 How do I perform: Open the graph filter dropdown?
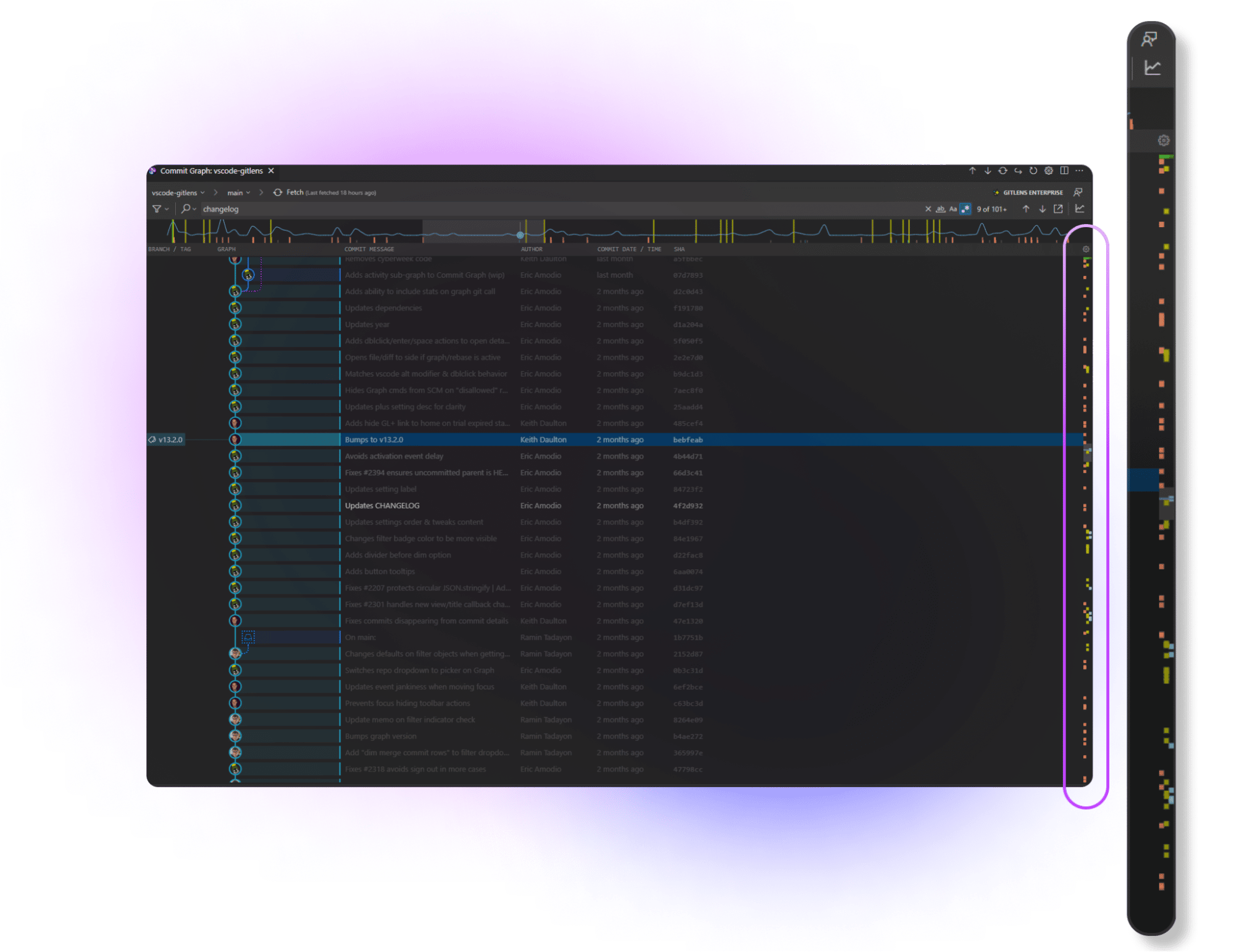pos(160,209)
